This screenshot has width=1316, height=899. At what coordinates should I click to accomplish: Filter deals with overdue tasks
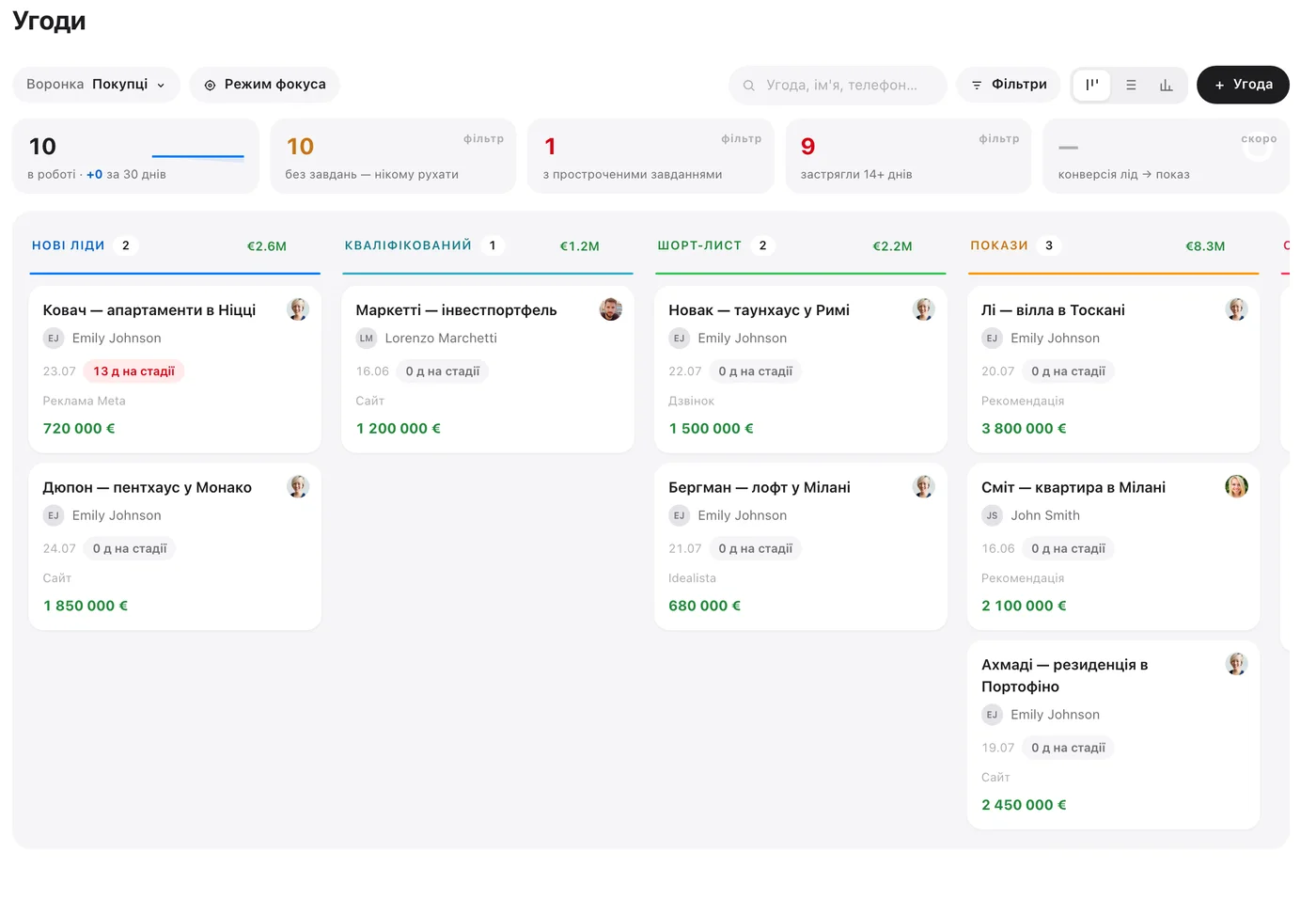point(650,156)
